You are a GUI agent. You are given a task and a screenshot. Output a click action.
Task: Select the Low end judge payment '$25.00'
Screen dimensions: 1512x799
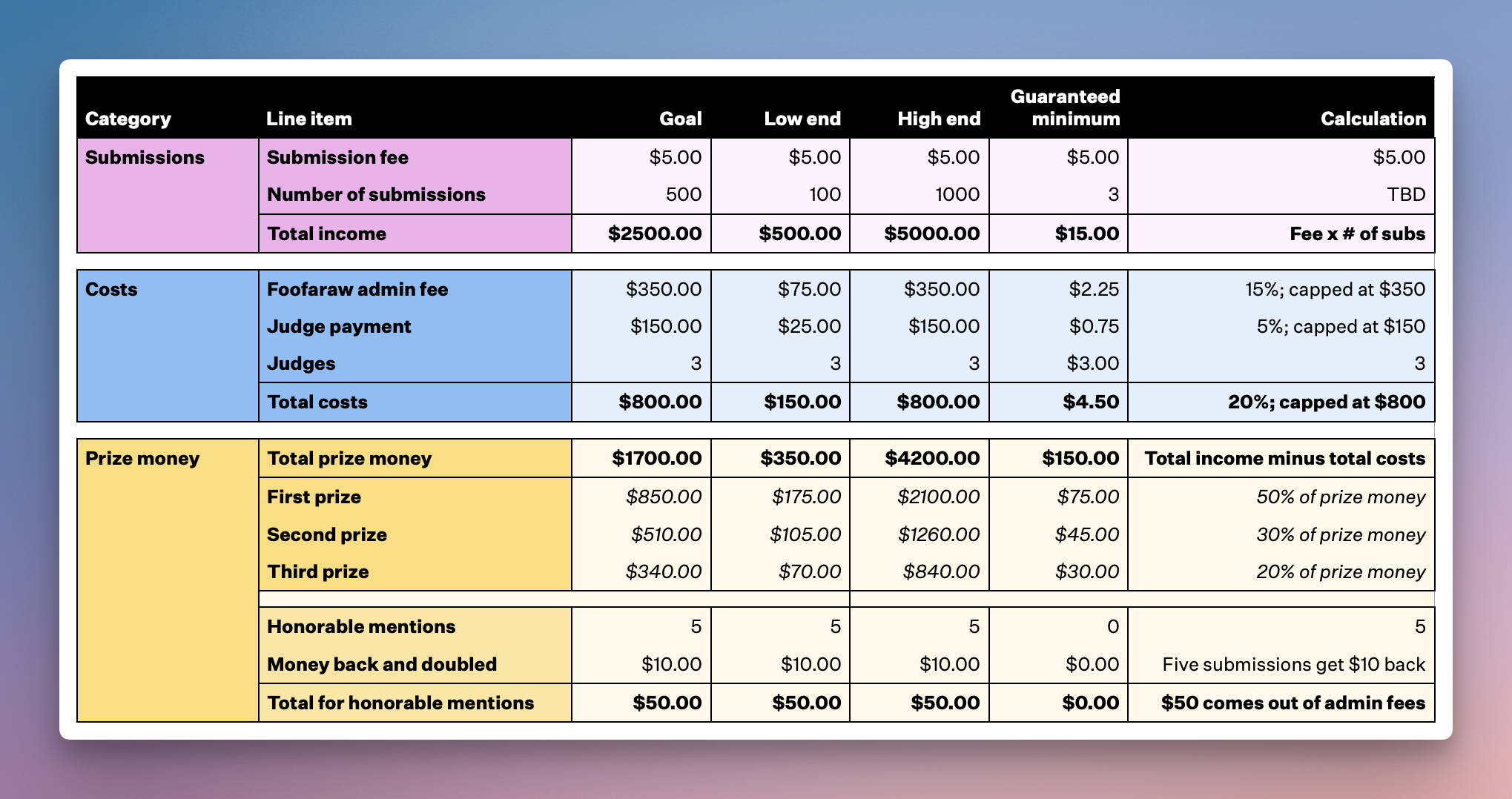(x=809, y=326)
